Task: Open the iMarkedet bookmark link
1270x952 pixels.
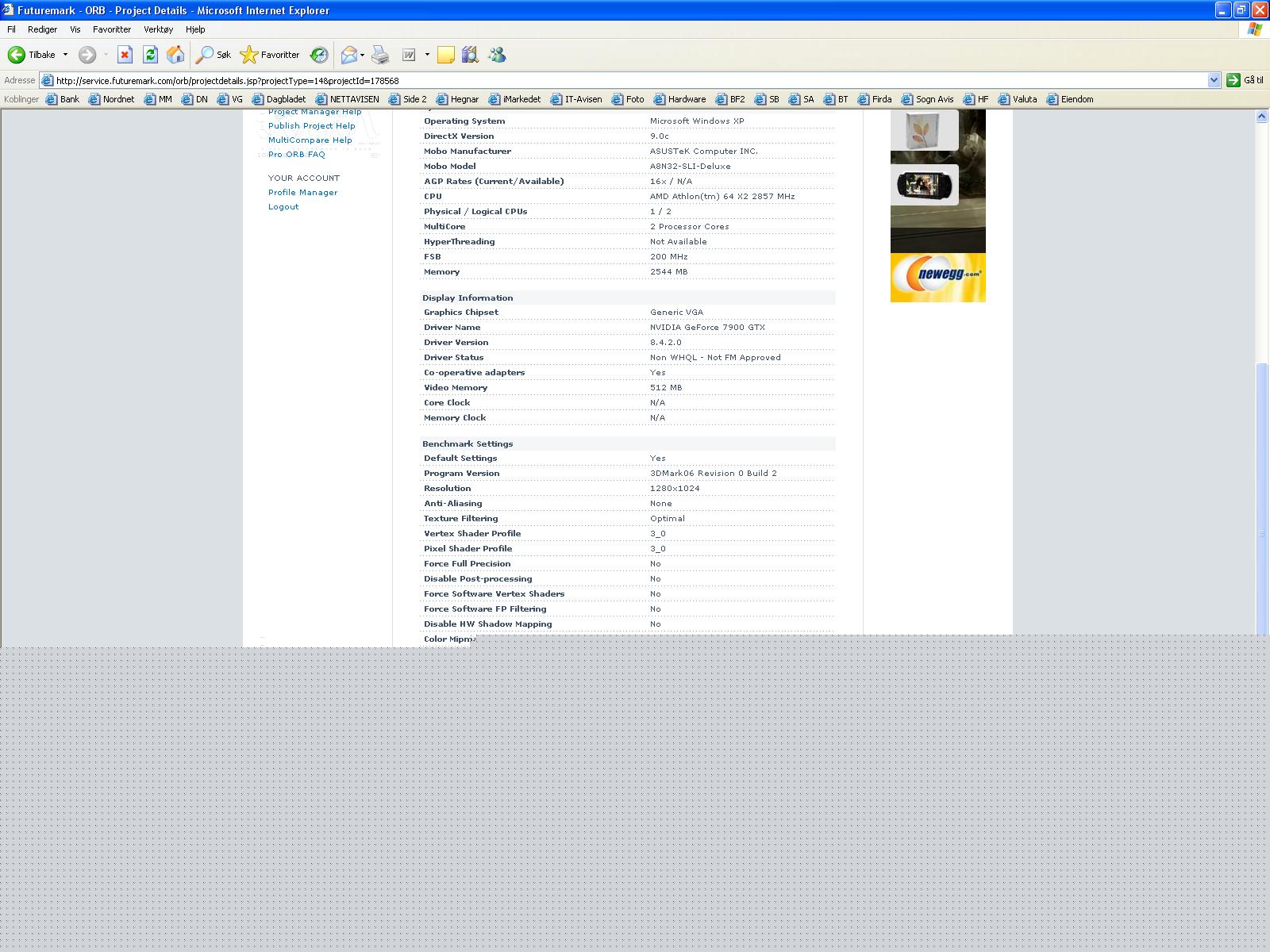Action: click(514, 99)
